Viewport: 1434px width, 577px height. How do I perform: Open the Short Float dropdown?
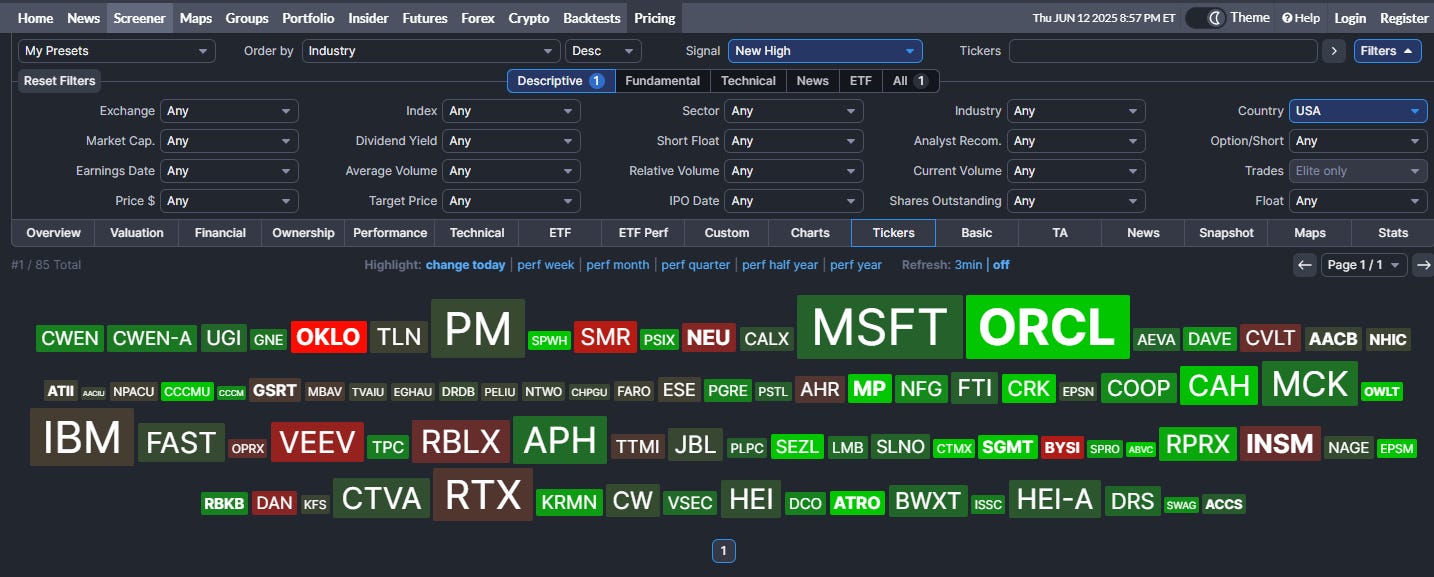[794, 141]
